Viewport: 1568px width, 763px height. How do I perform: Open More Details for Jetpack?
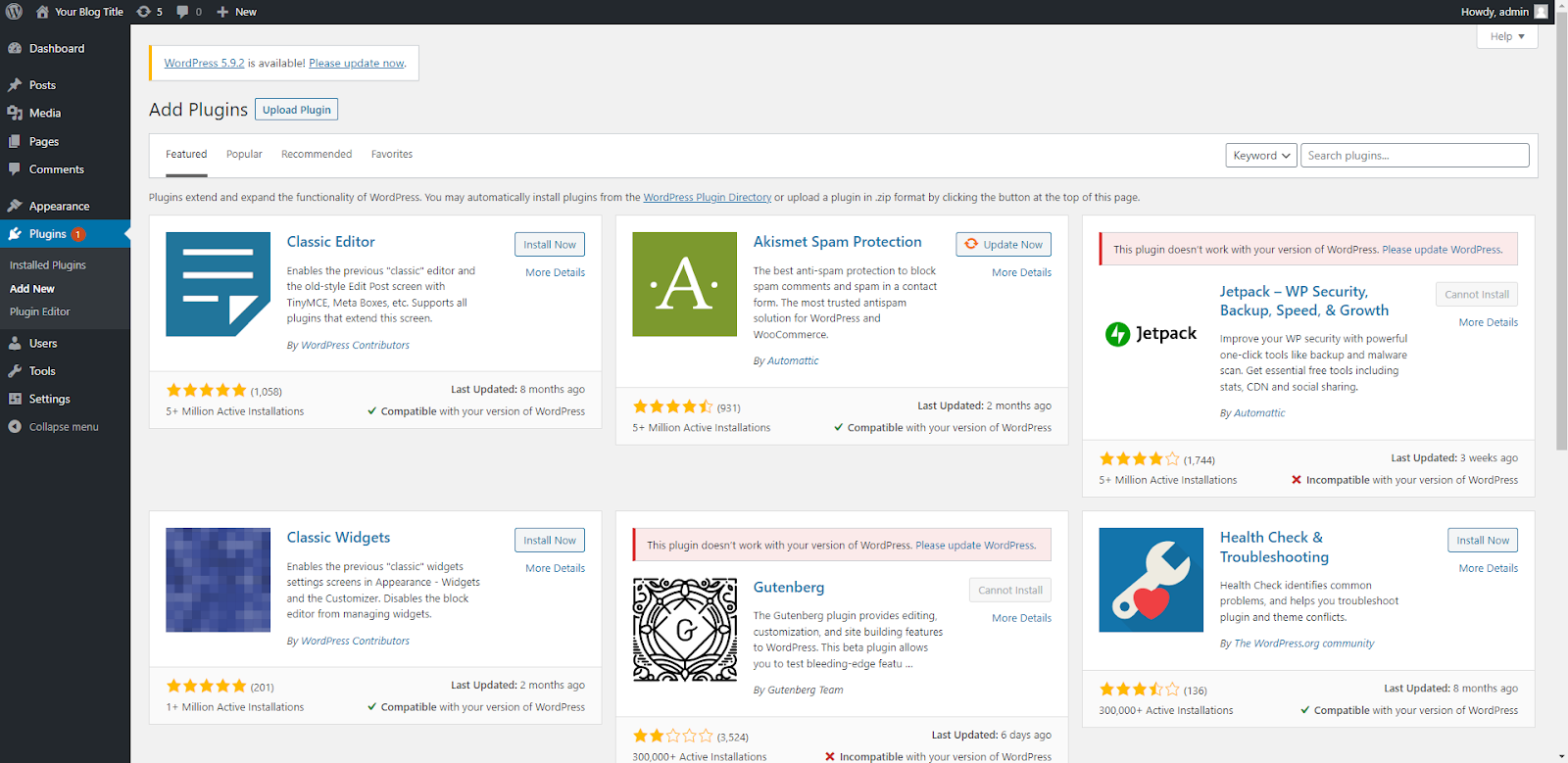click(x=1488, y=323)
